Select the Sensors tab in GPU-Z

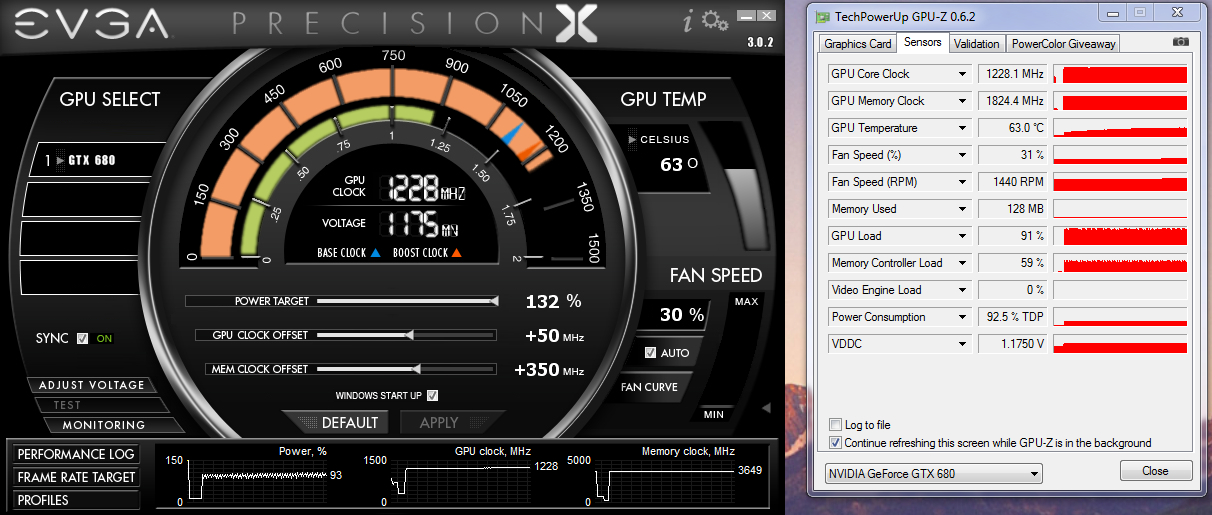pyautogui.click(x=922, y=42)
